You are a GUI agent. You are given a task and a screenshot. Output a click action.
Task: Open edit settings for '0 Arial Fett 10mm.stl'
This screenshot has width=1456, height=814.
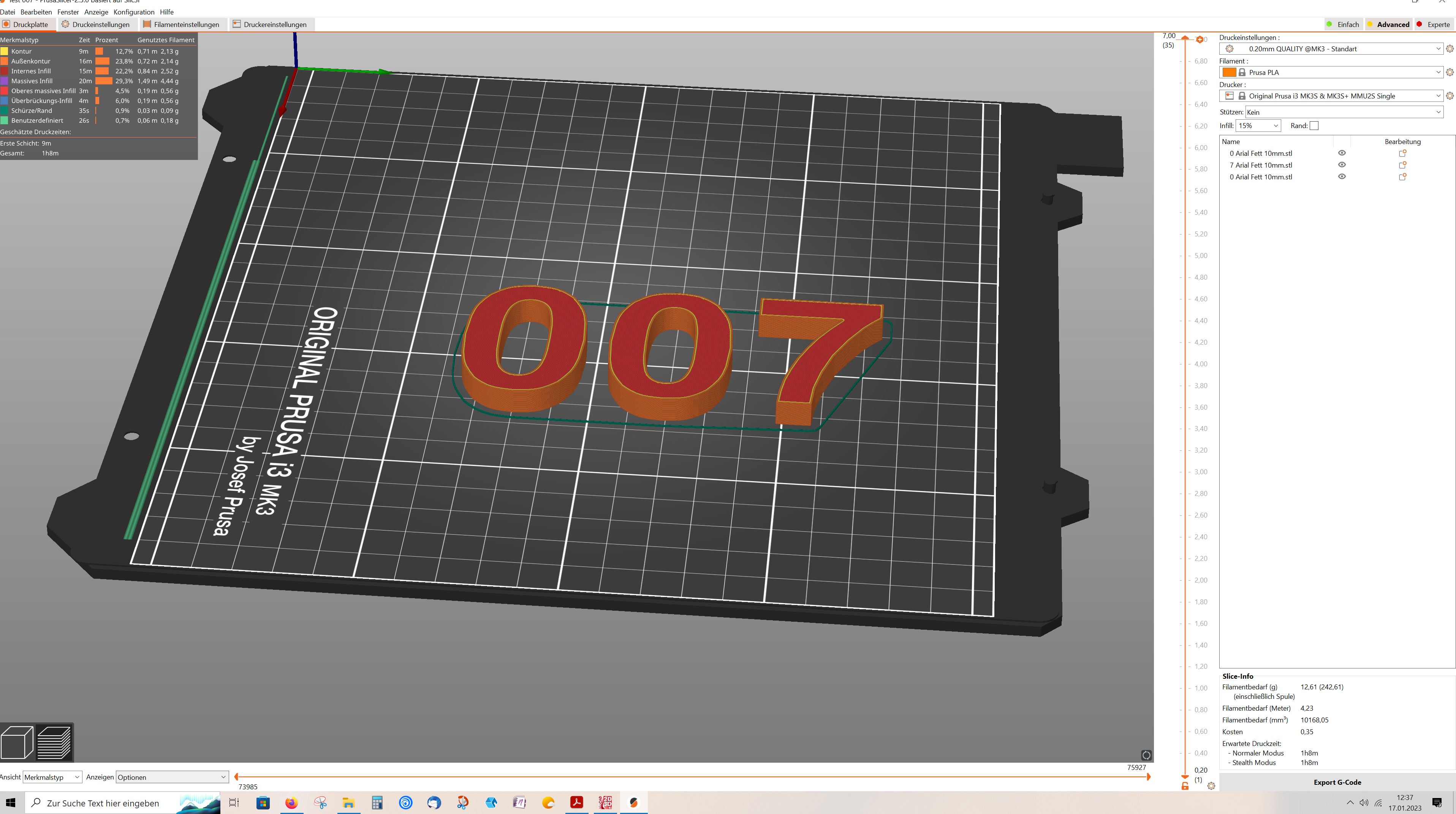pyautogui.click(x=1404, y=153)
